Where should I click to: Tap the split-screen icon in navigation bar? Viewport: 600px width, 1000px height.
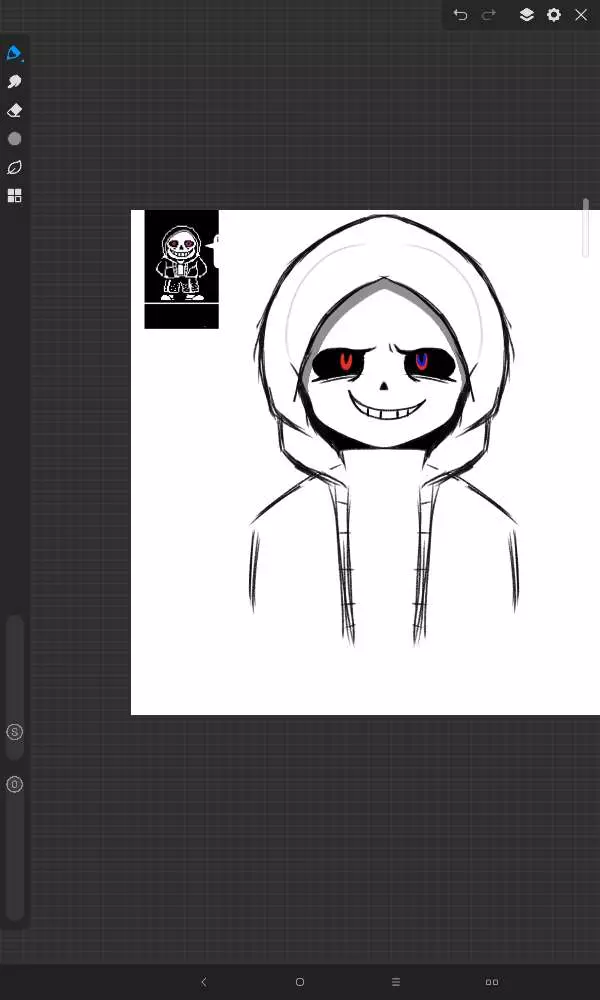pos(492,982)
